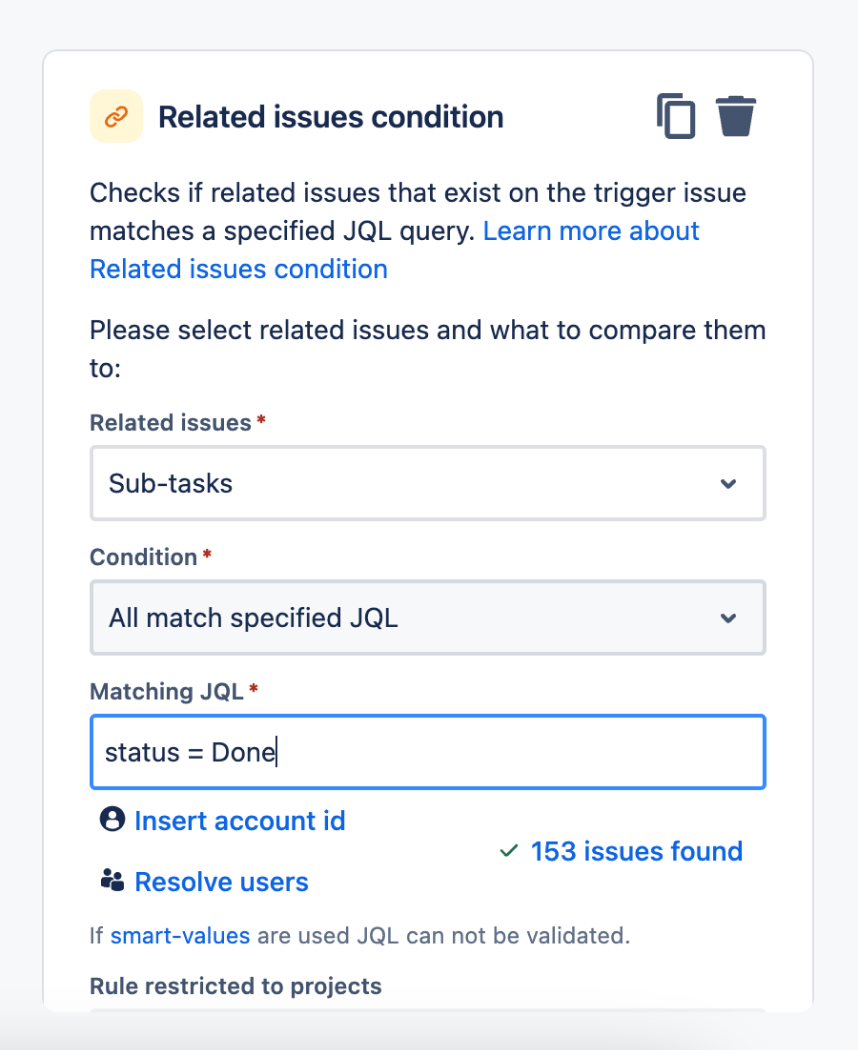Screen dimensions: 858x1050
Task: Duplicate the condition with the copy icon
Action: coord(676,116)
